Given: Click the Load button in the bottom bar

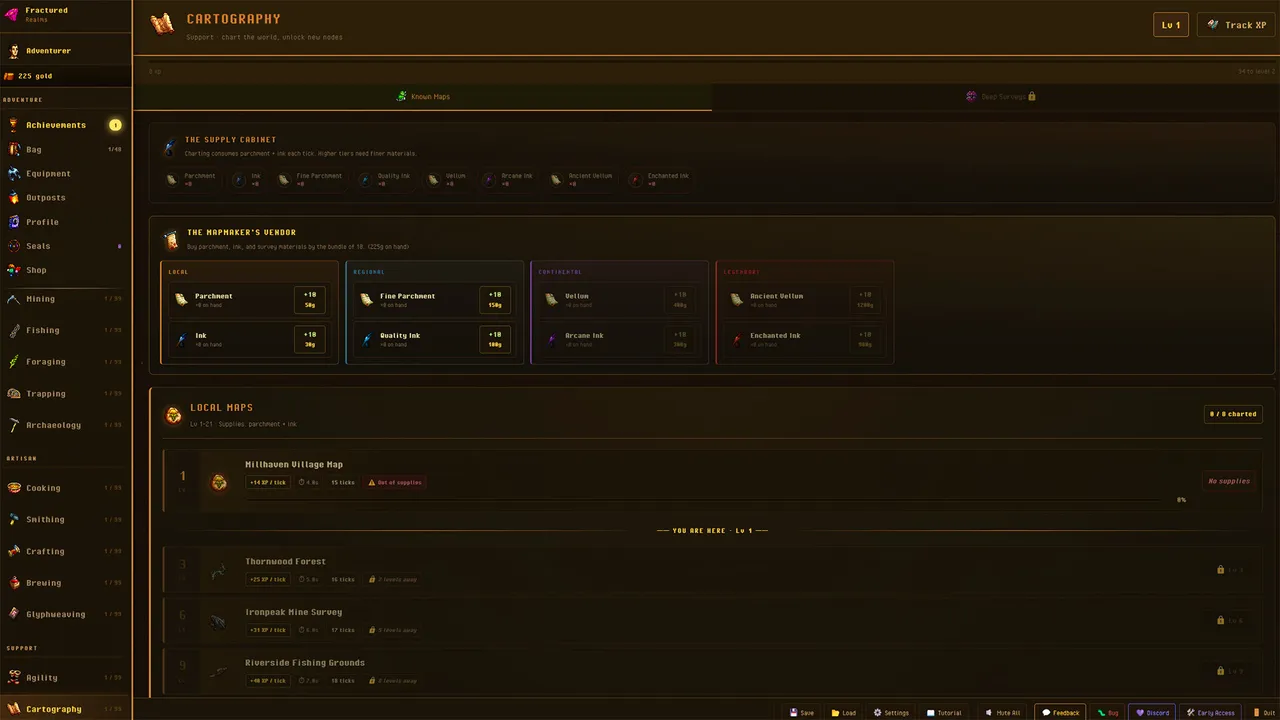Looking at the screenshot, I should point(844,713).
